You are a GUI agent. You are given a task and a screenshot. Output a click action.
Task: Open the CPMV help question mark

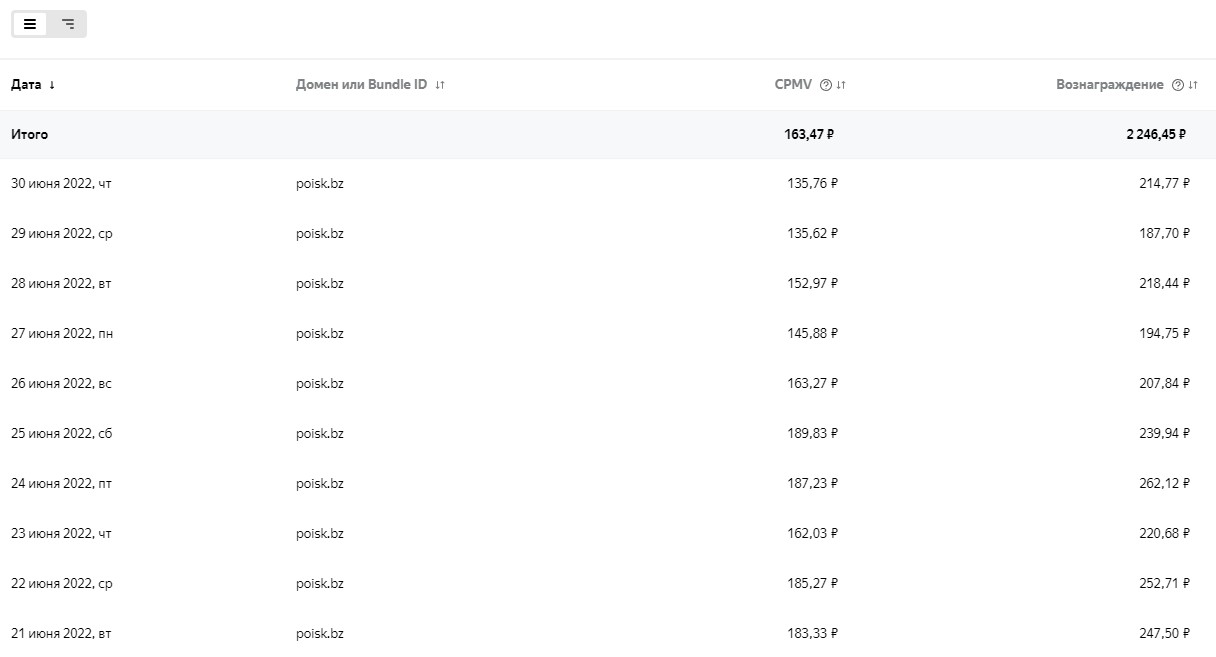pos(825,85)
